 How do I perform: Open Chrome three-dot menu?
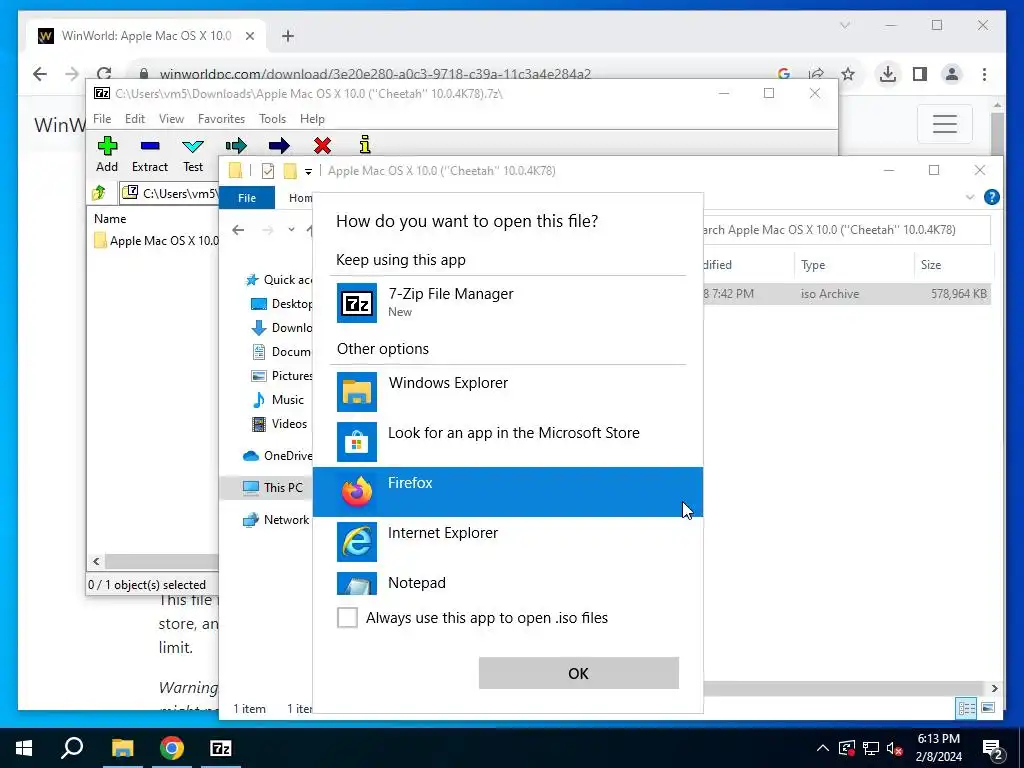click(984, 74)
